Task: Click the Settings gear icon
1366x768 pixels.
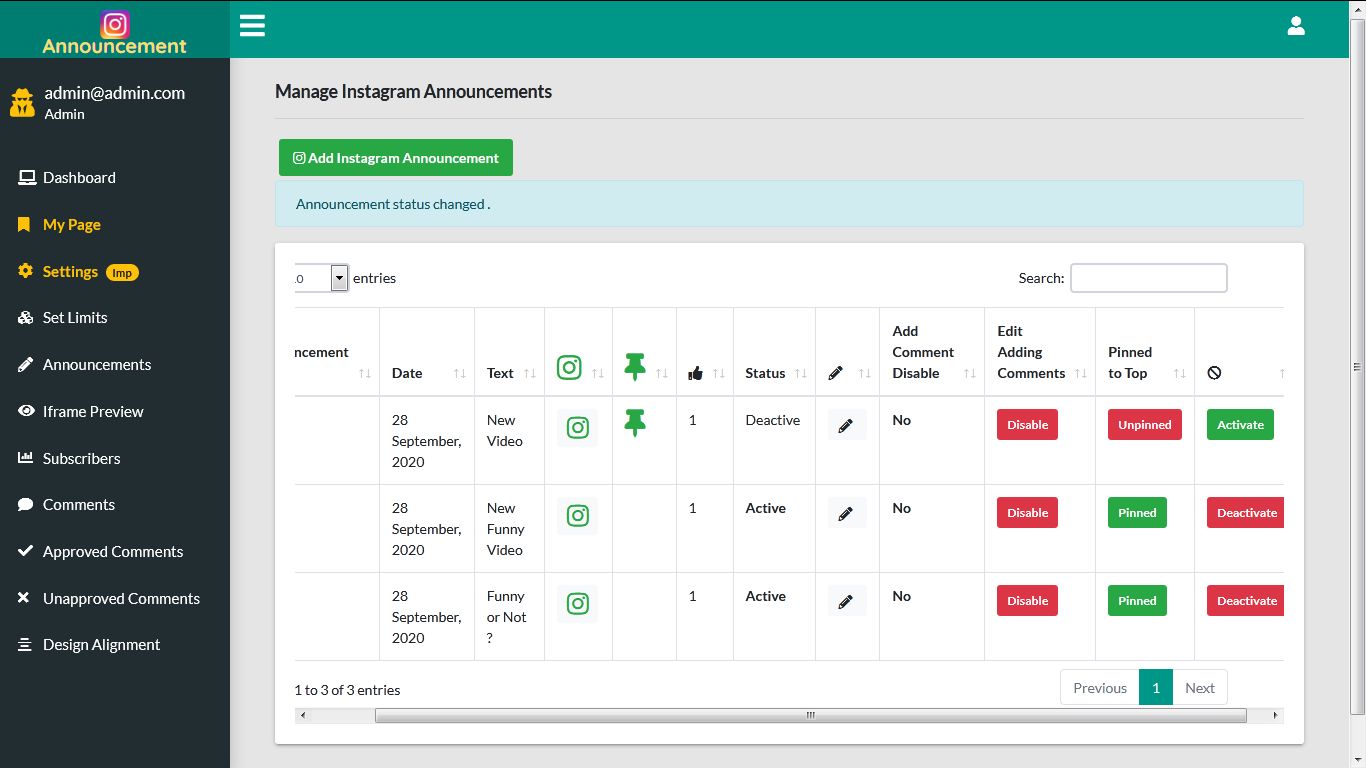Action: [24, 271]
